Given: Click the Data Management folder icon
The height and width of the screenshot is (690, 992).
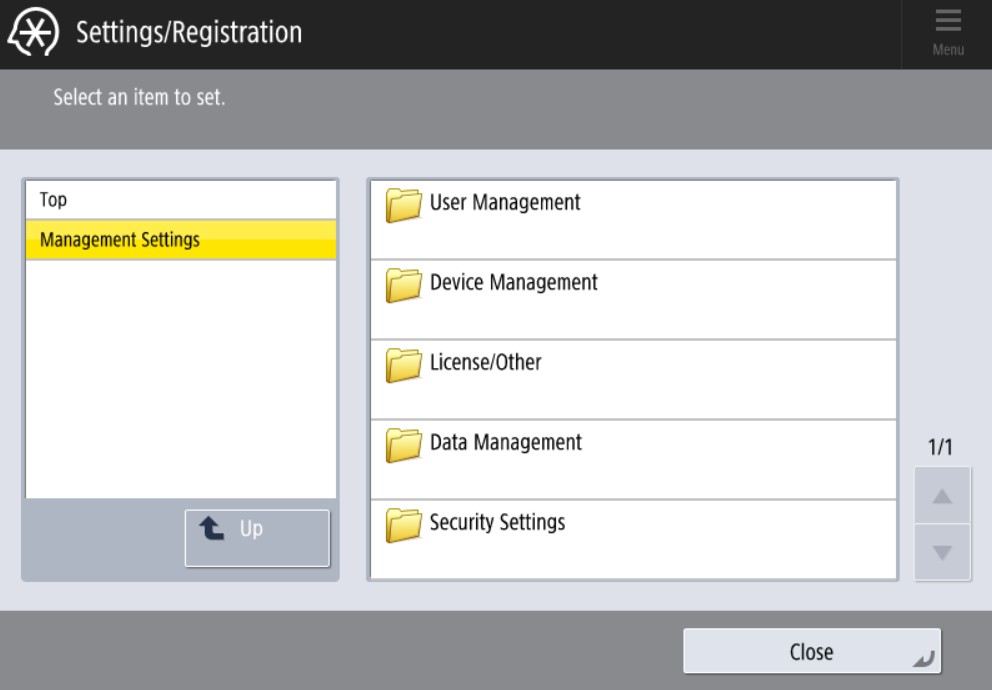Looking at the screenshot, I should [403, 445].
